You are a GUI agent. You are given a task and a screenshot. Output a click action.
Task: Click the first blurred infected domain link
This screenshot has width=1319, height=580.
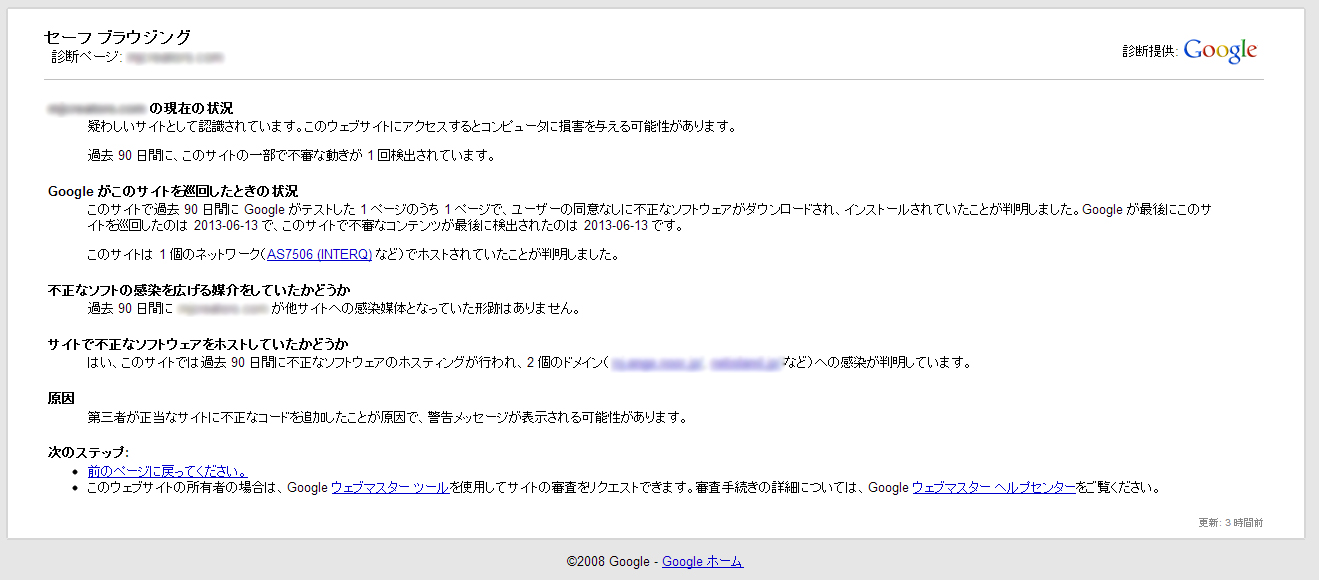(x=656, y=363)
